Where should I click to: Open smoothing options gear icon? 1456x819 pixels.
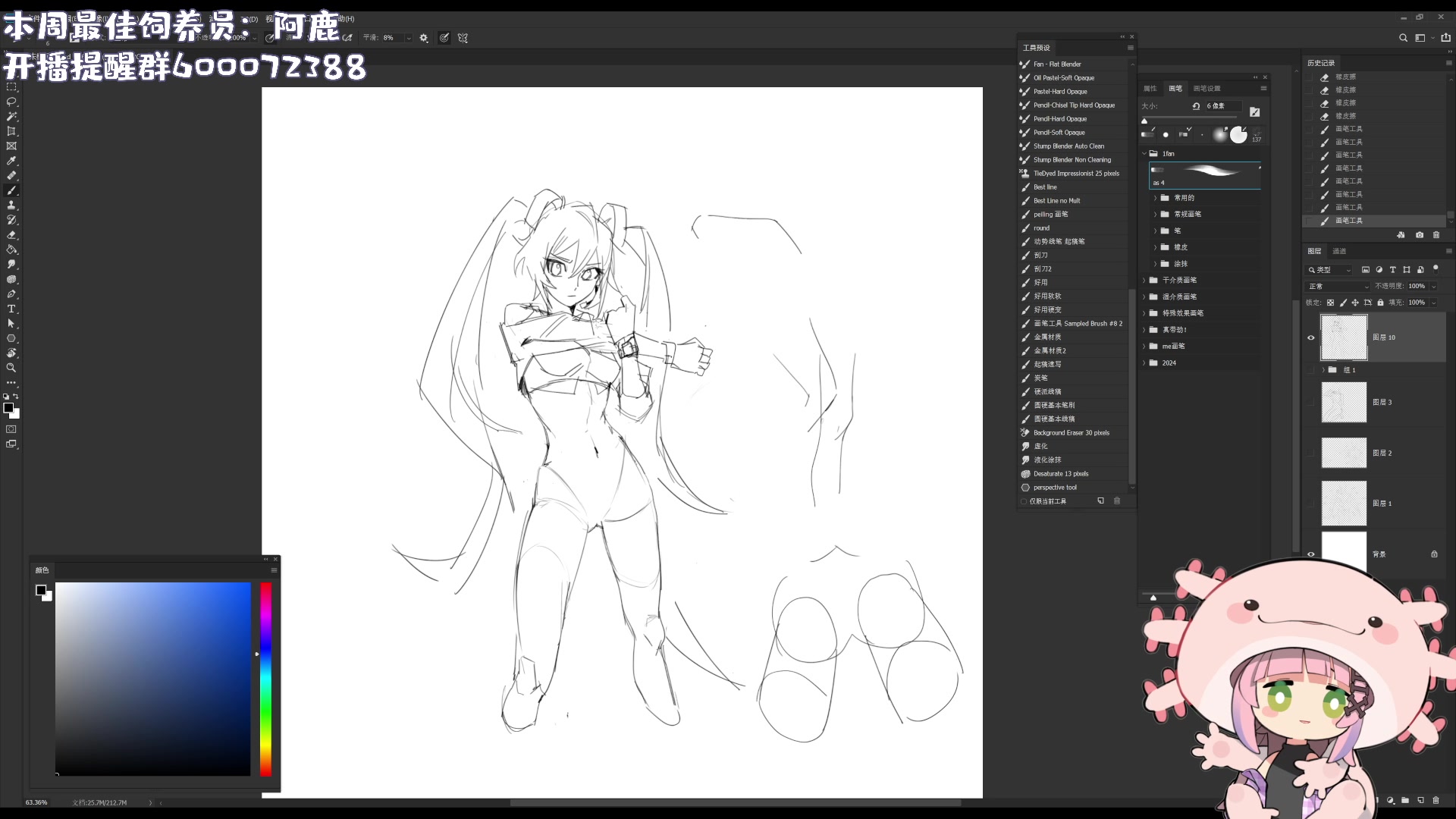(x=424, y=38)
